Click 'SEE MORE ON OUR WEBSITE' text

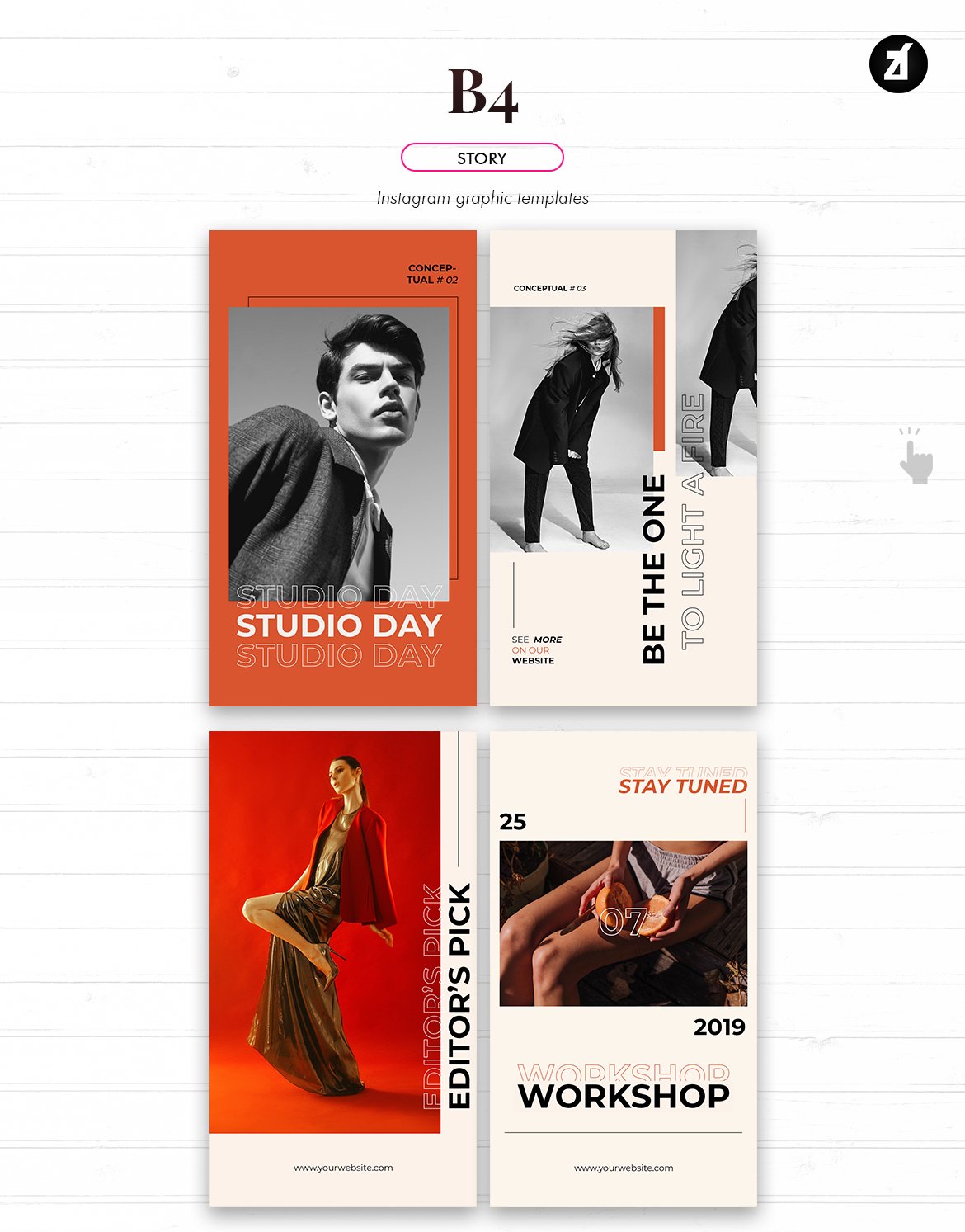tap(536, 650)
